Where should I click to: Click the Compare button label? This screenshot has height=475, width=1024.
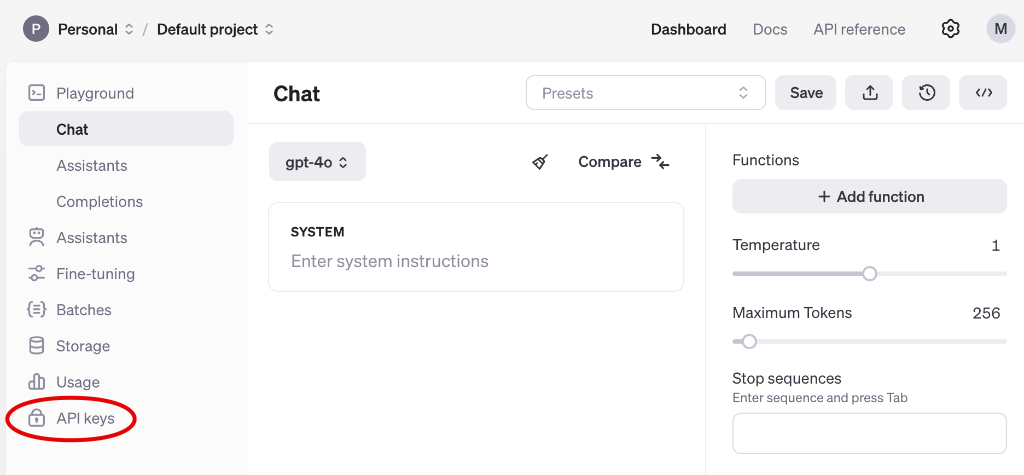609,162
